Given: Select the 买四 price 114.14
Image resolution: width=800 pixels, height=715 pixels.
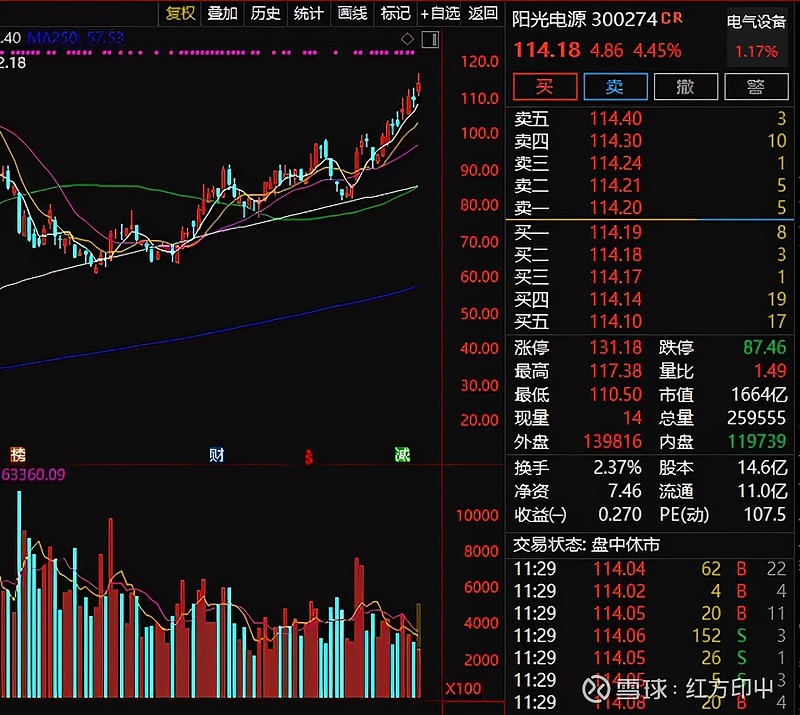Looking at the screenshot, I should pos(616,299).
